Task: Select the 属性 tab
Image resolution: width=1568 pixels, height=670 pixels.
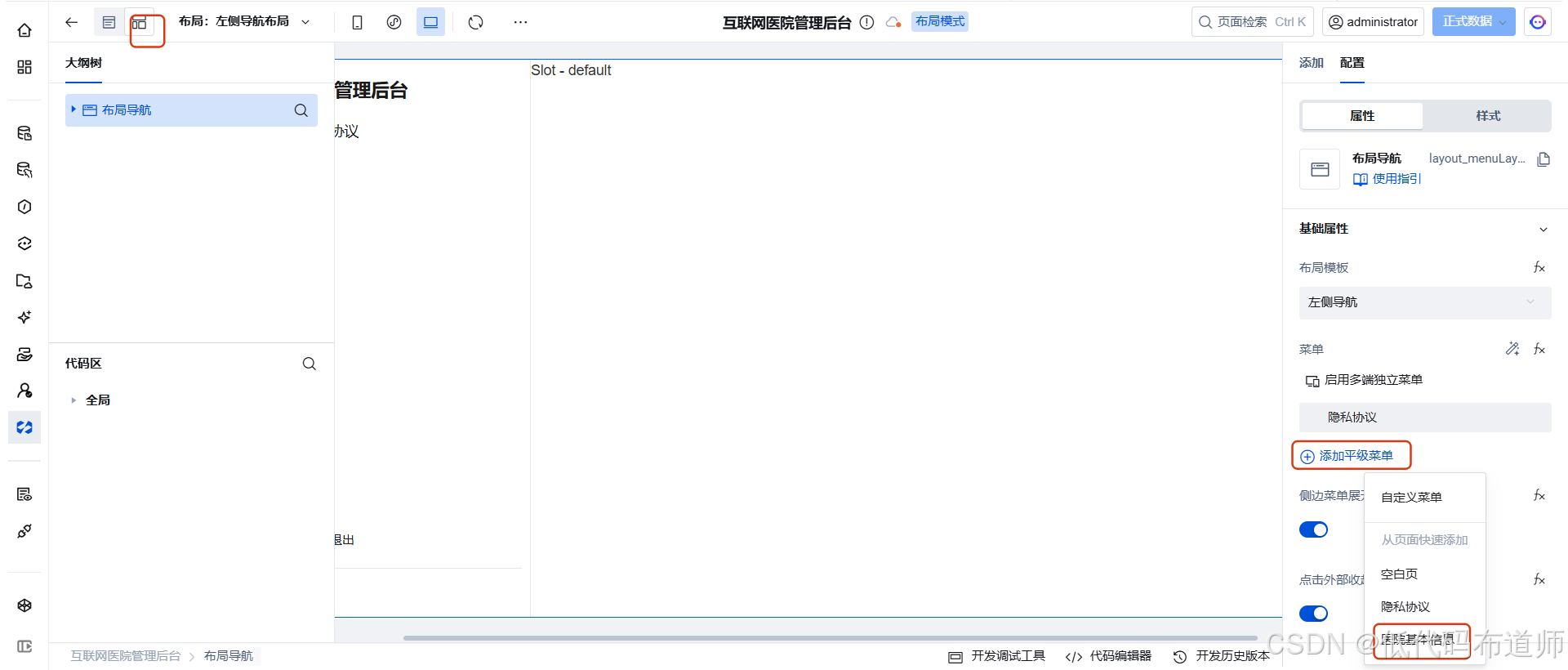Action: click(x=1362, y=116)
